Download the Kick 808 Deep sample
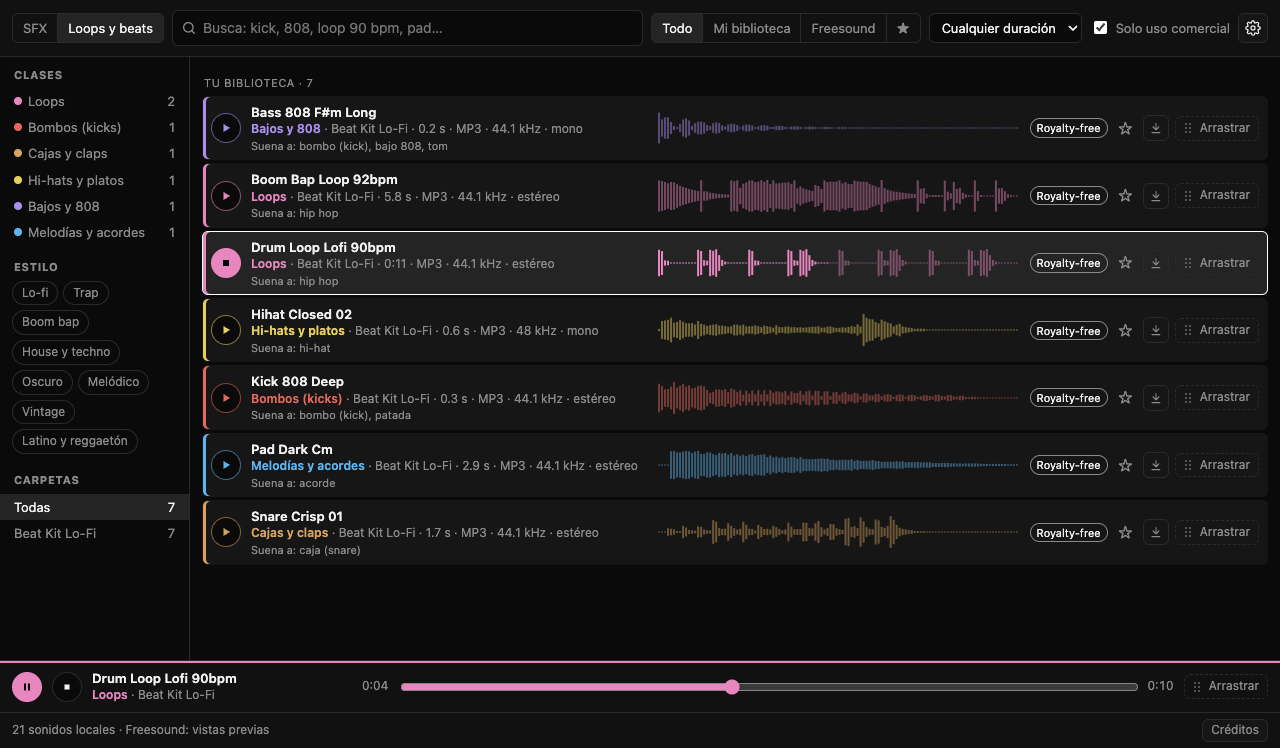 [1156, 398]
